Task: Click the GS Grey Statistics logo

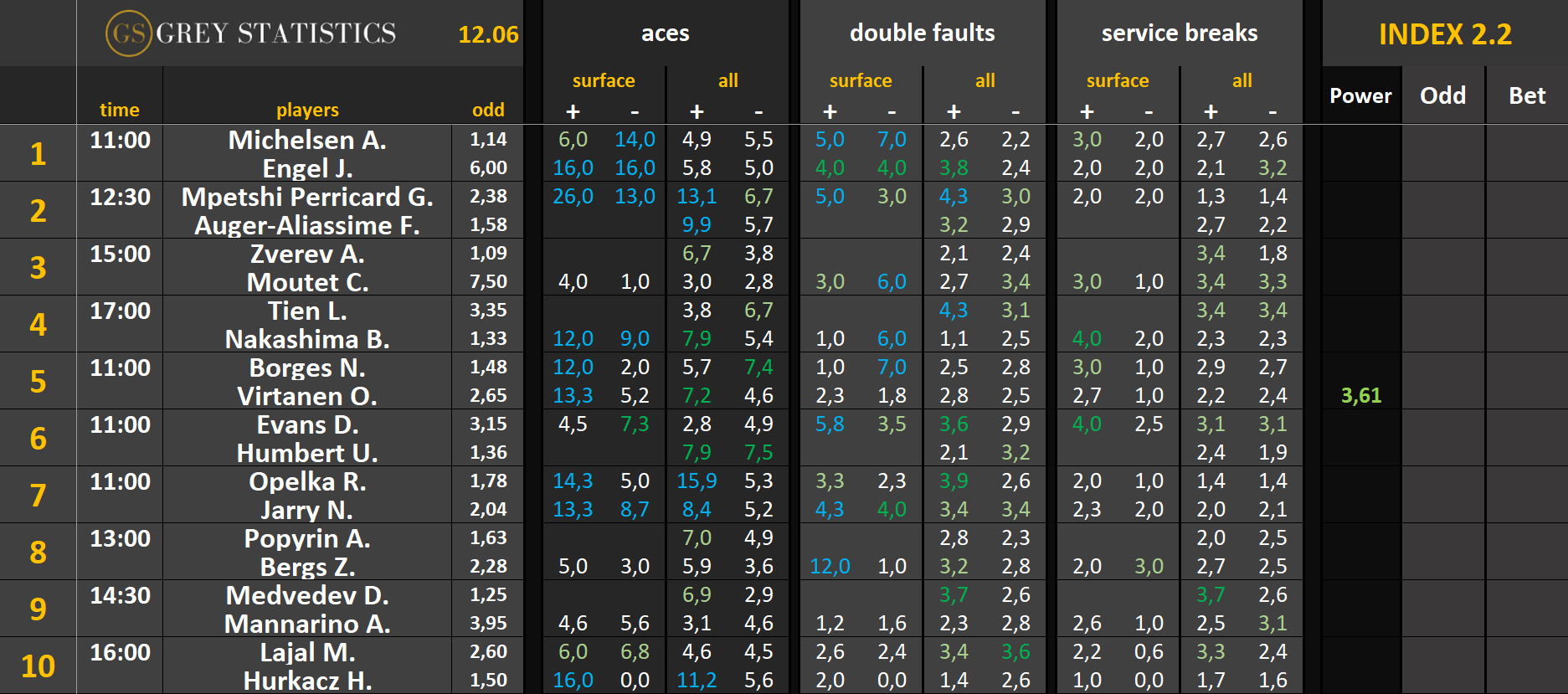Action: tap(251, 33)
